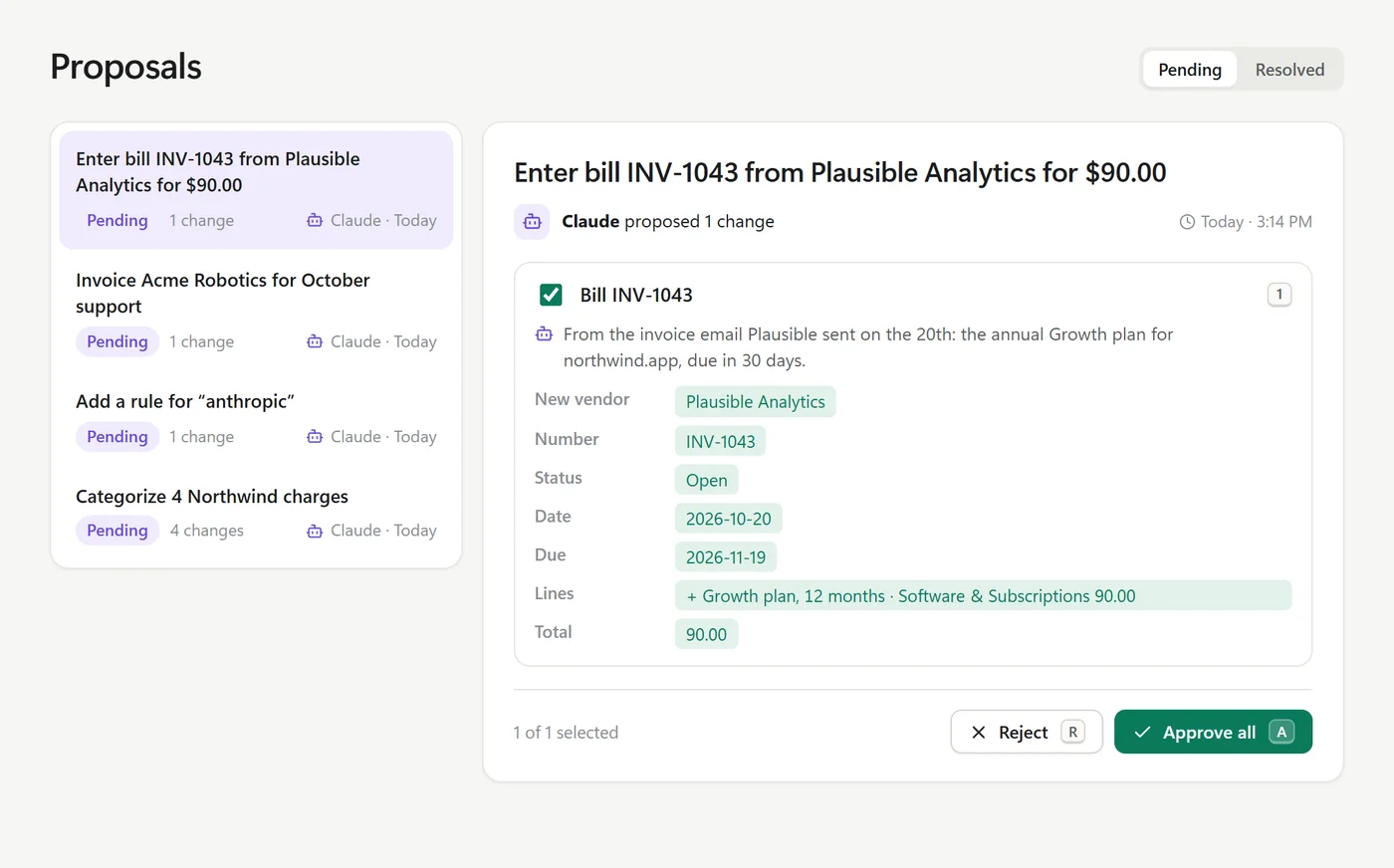This screenshot has height=868, width=1394.
Task: Open the Add a rule for anthropic proposal
Action: point(256,419)
